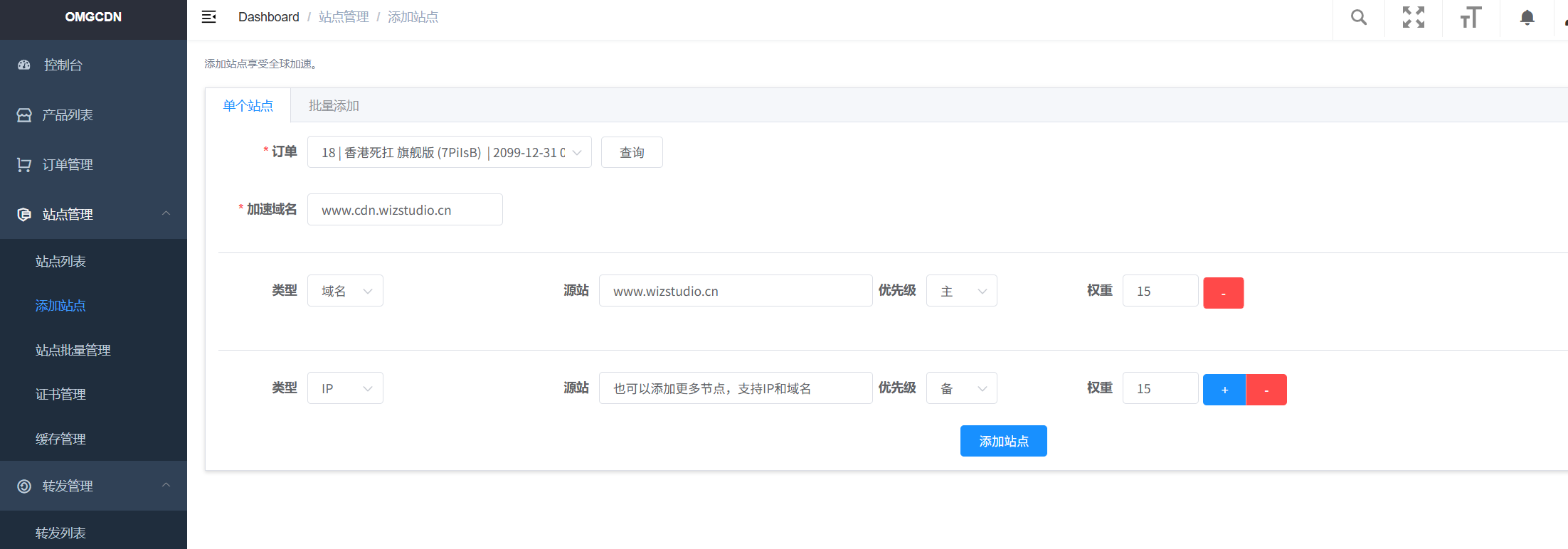Add another origin row with blue plus button
The image size is (1568, 549).
point(1224,390)
